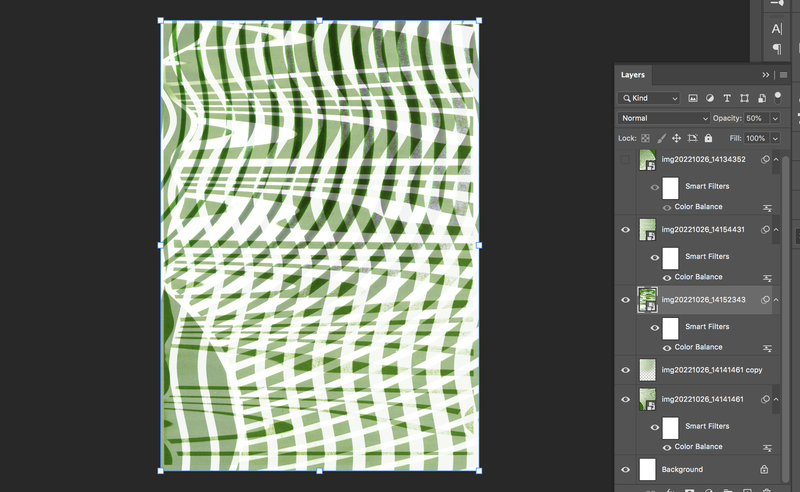Select the img20221026_14154431 layer name

pyautogui.click(x=703, y=230)
